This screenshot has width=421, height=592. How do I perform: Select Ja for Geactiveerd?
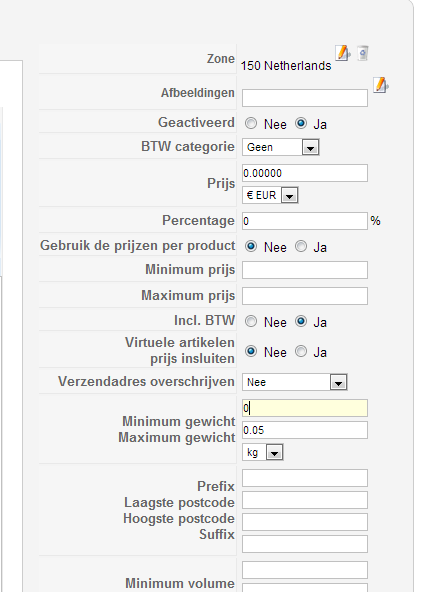coord(301,123)
